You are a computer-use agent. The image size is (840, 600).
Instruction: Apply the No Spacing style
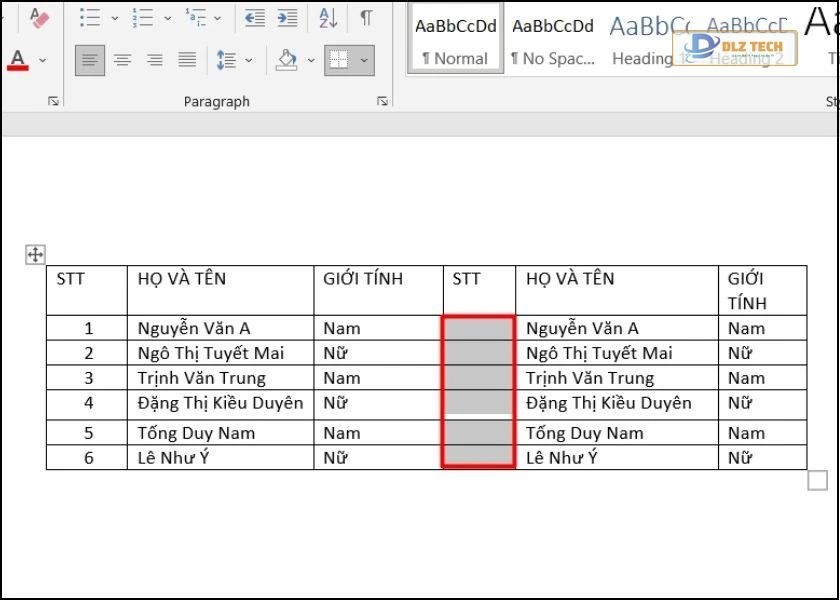click(552, 40)
